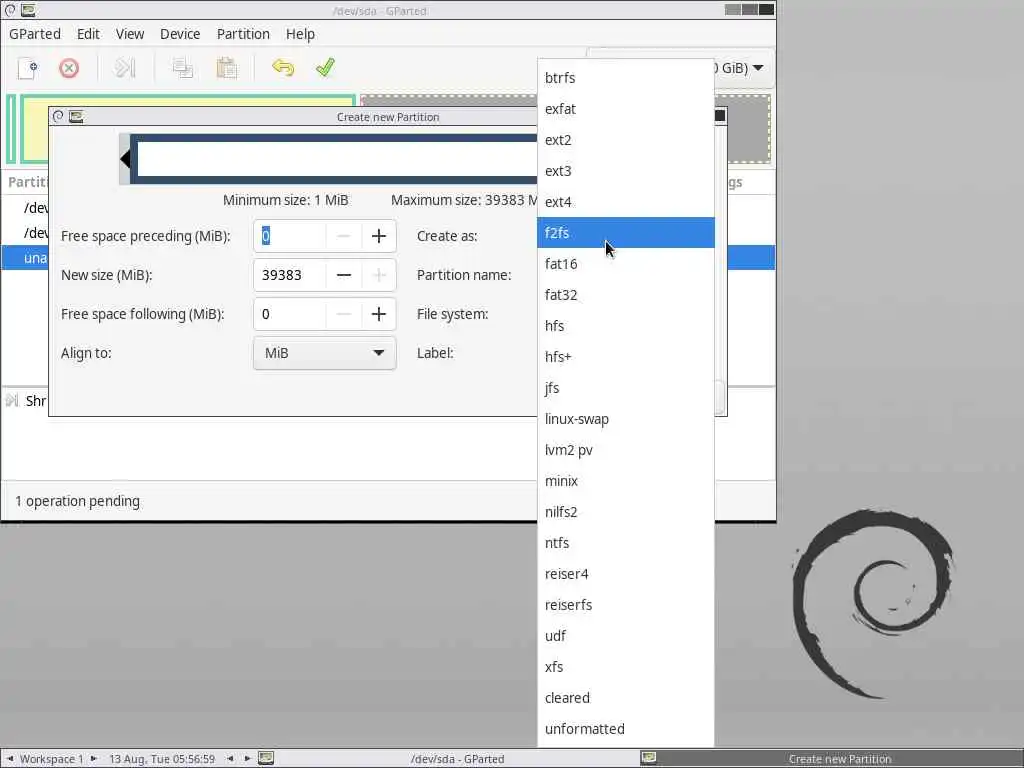Viewport: 1024px width, 768px height.
Task: Select the highlighted f2fs option
Action: [x=626, y=232]
